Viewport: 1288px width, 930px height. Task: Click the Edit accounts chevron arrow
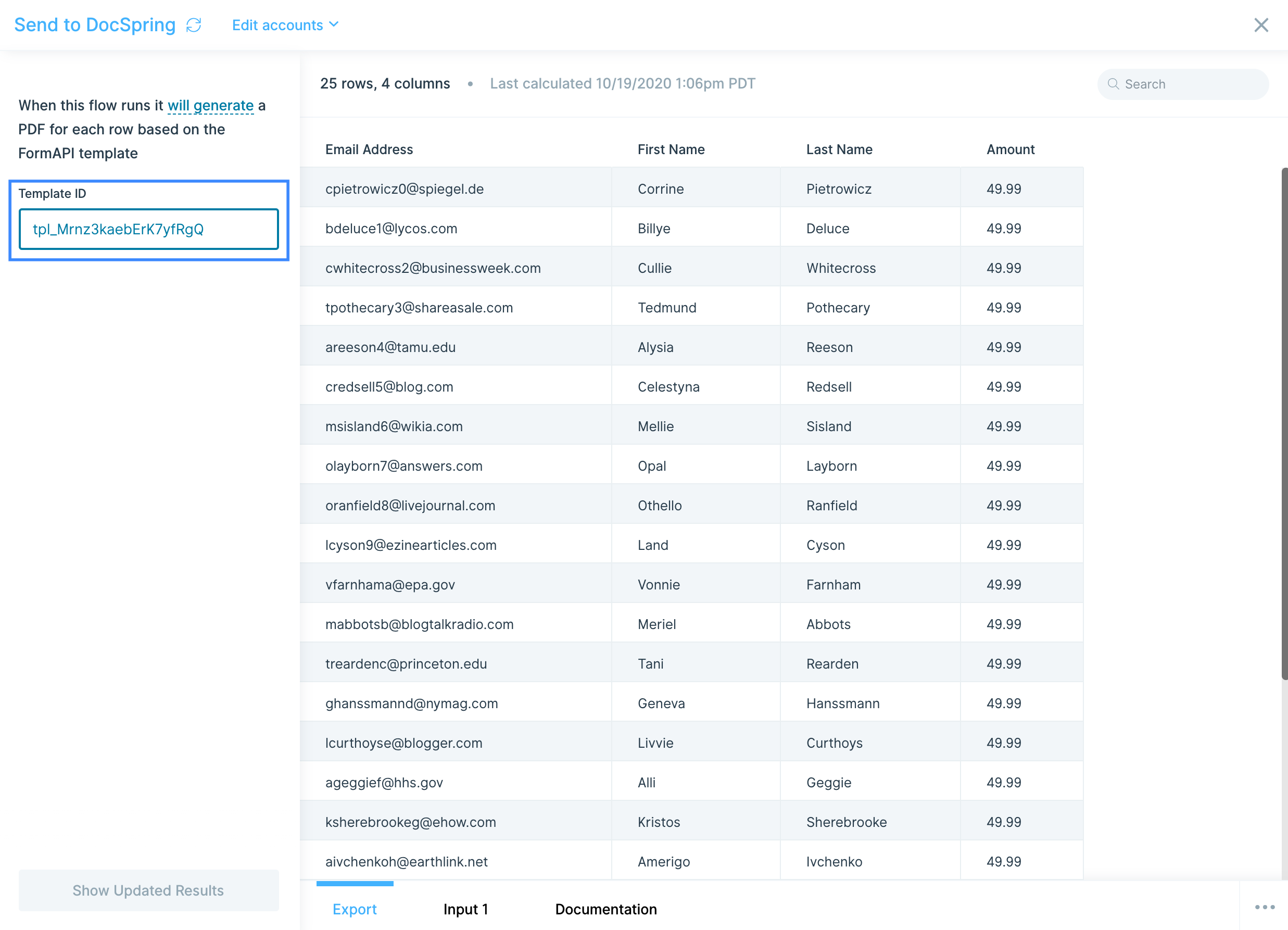[334, 24]
